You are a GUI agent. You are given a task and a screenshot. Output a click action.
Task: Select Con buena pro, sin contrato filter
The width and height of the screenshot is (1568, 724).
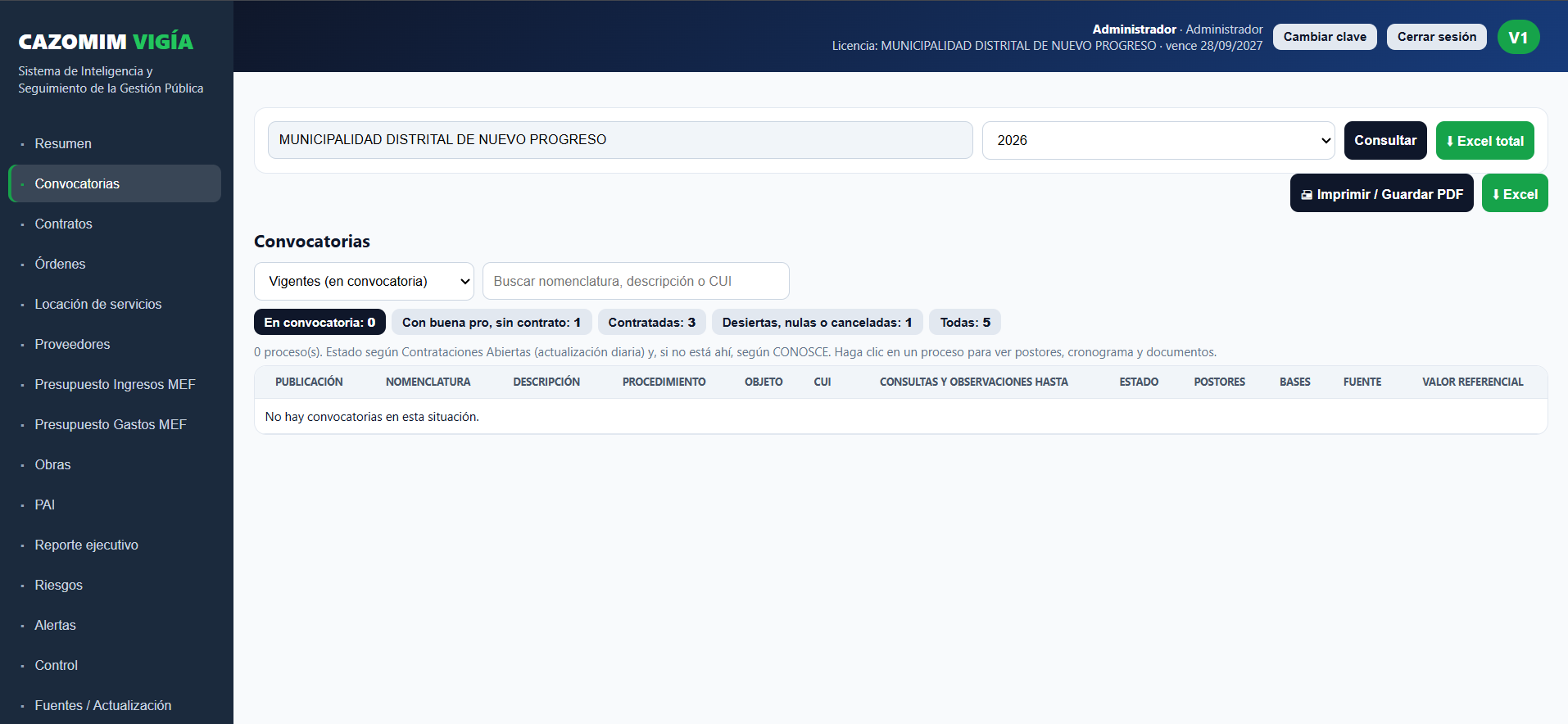coord(492,322)
